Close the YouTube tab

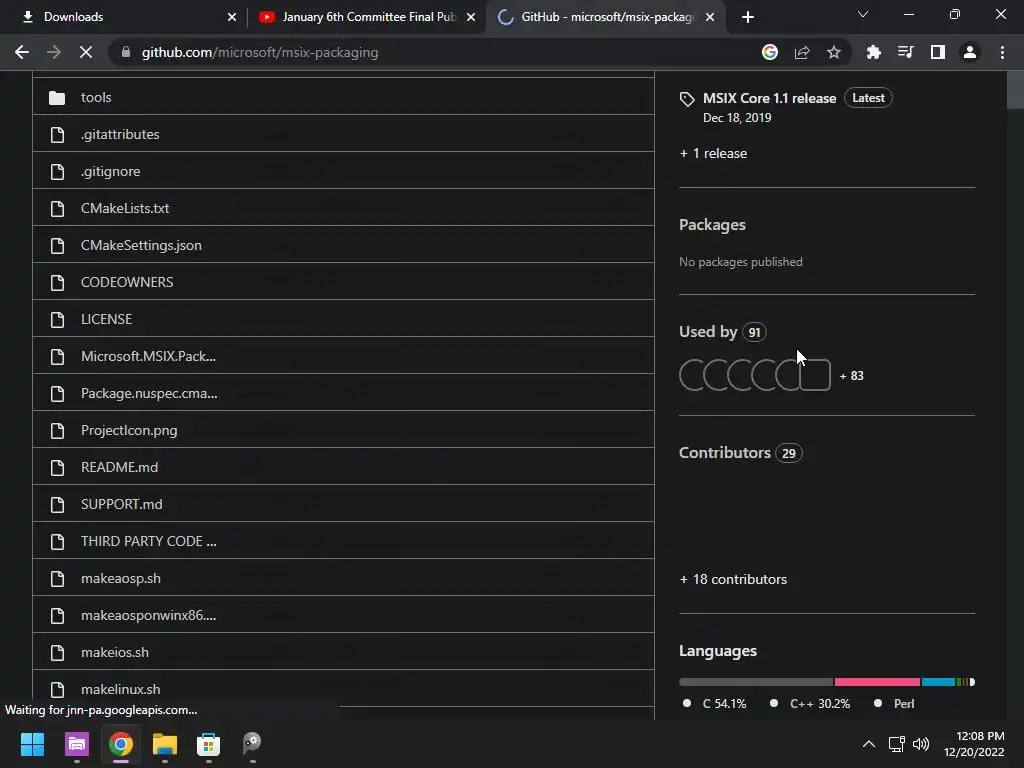471,17
